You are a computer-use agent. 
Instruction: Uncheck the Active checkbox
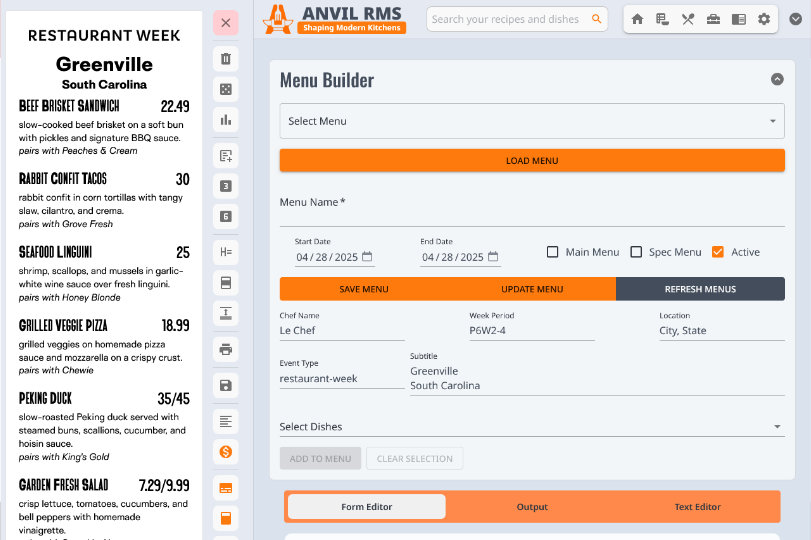click(x=718, y=252)
